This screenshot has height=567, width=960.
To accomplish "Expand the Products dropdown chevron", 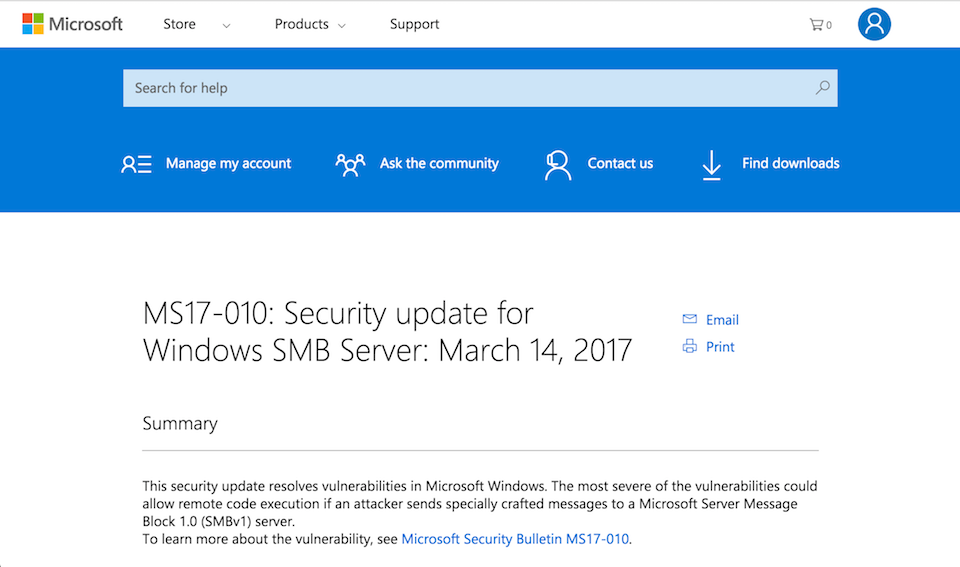I will point(342,26).
